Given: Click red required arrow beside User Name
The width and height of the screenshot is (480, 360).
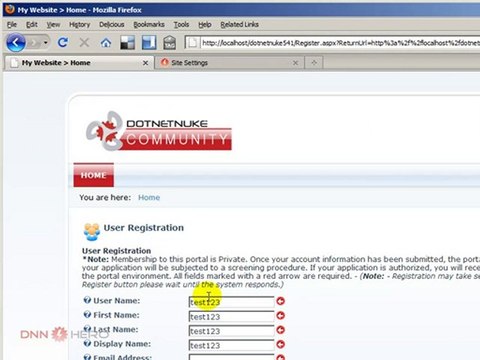Looking at the screenshot, I should [281, 301].
